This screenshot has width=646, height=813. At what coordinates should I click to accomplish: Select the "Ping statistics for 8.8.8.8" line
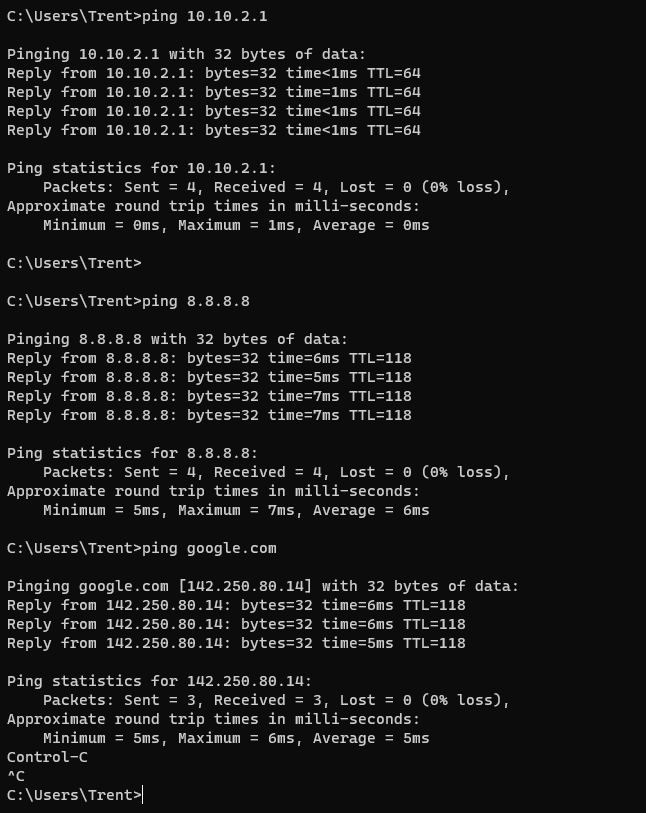132,453
